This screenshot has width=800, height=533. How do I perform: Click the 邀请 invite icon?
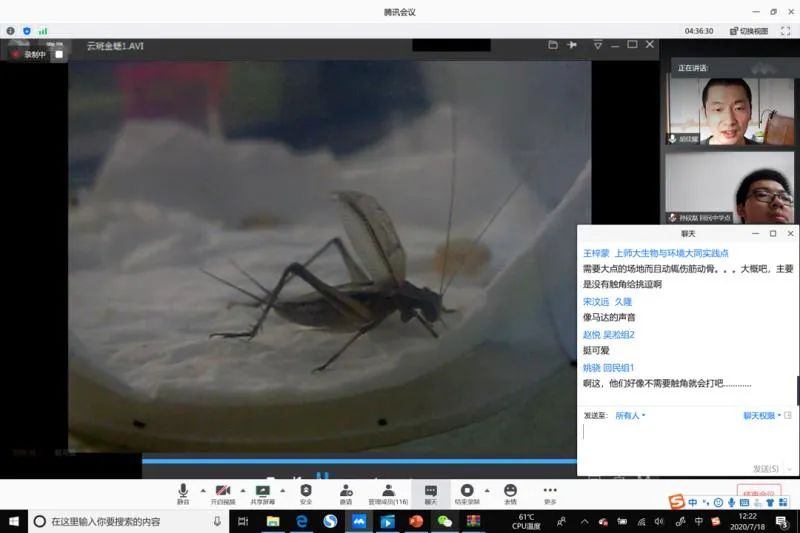pyautogui.click(x=346, y=491)
